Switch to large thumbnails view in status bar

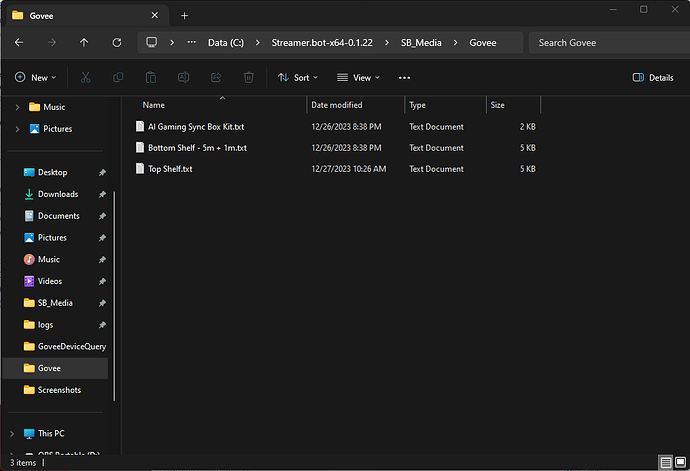(680, 463)
